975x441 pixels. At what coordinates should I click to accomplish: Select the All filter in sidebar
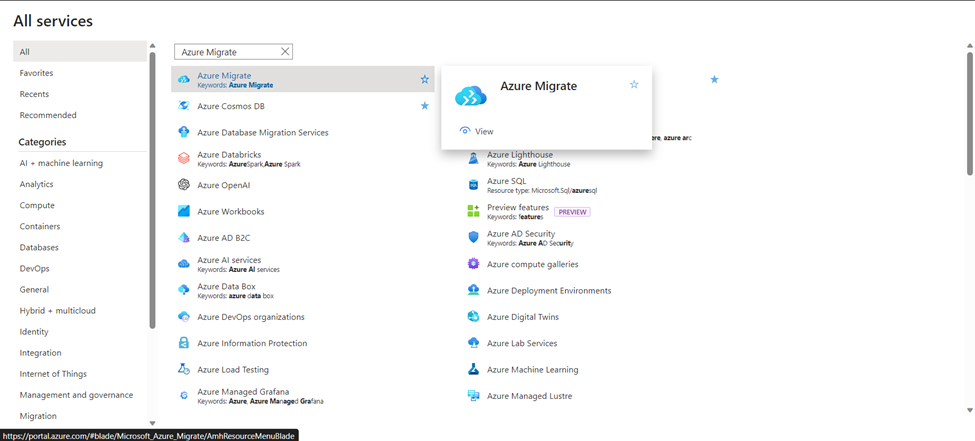click(x=80, y=52)
